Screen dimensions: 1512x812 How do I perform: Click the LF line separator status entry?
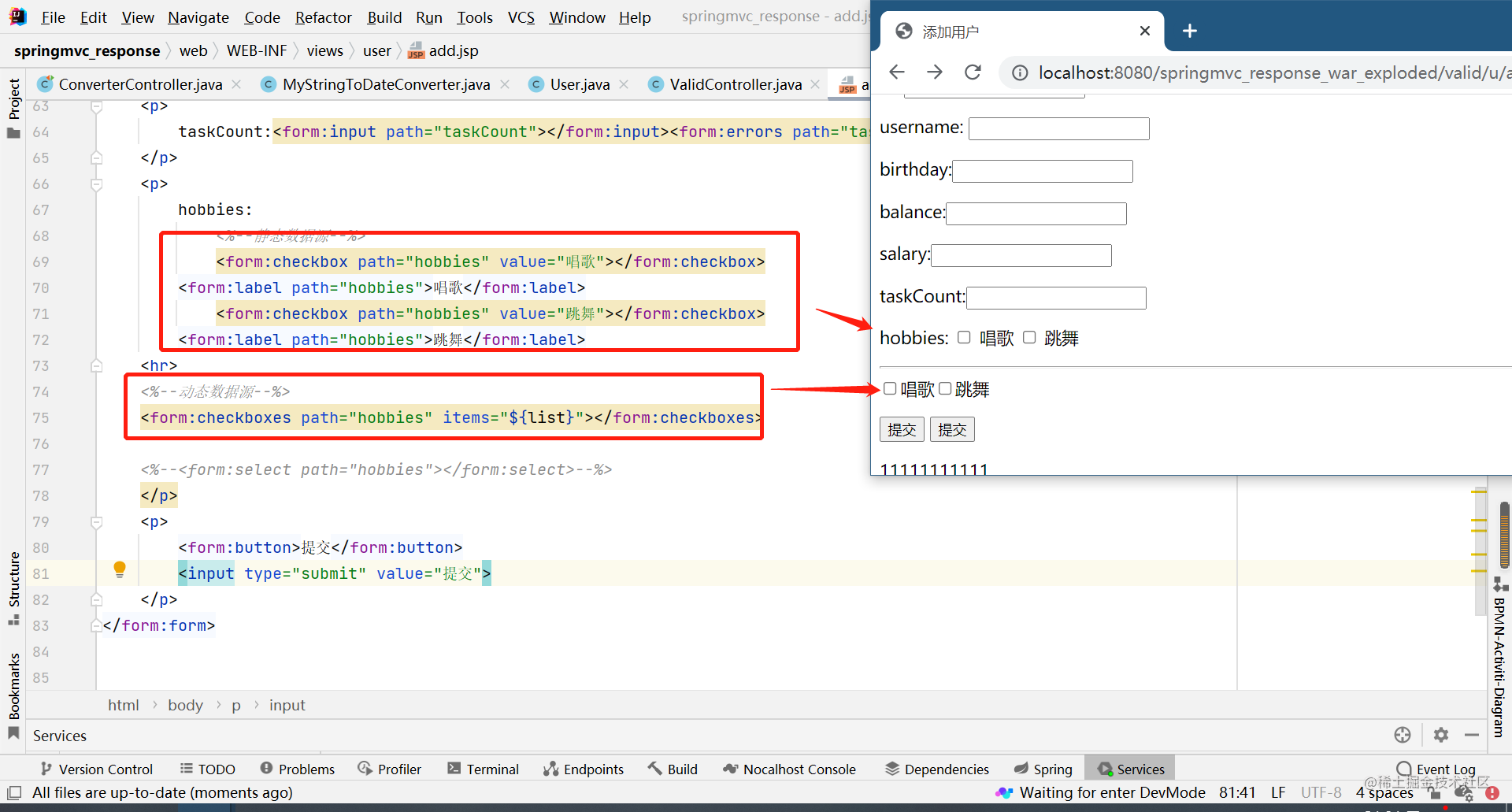(x=1278, y=792)
